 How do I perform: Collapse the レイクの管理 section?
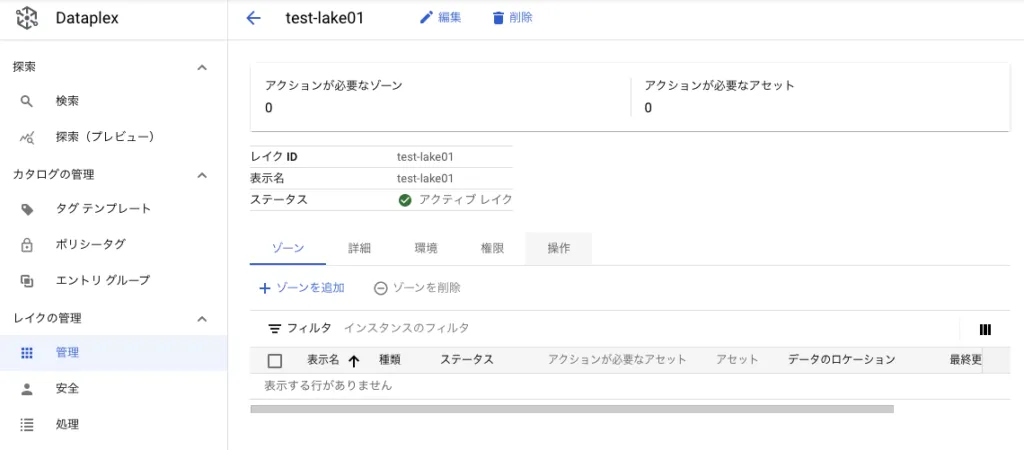202,319
